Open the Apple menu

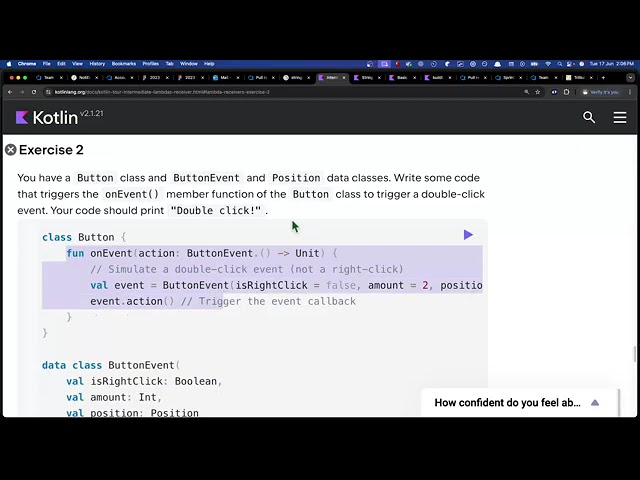(9, 64)
